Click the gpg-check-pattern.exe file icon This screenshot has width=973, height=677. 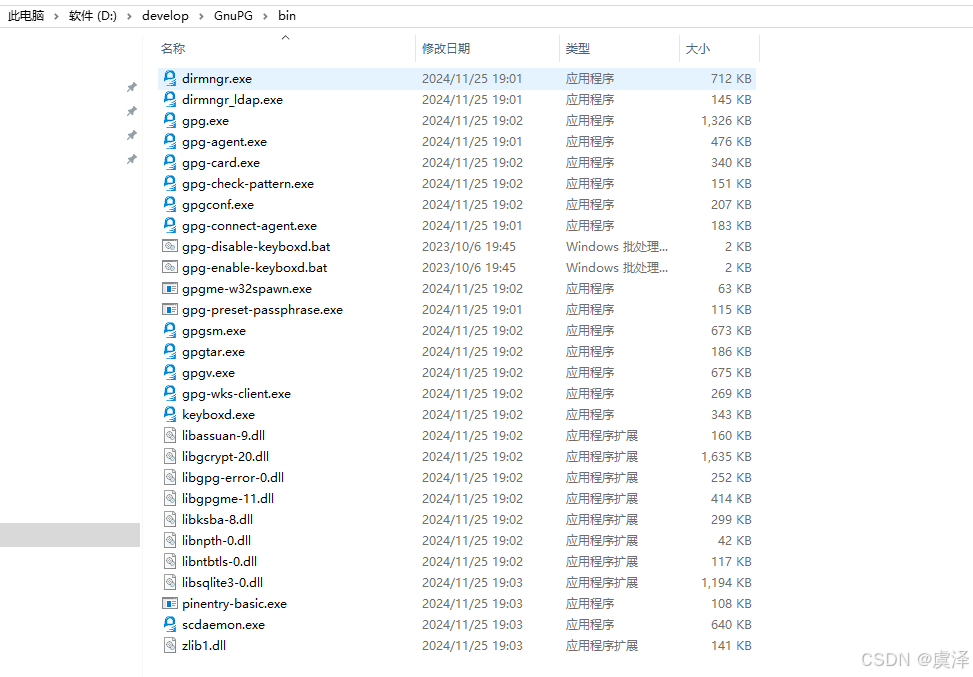click(x=169, y=184)
